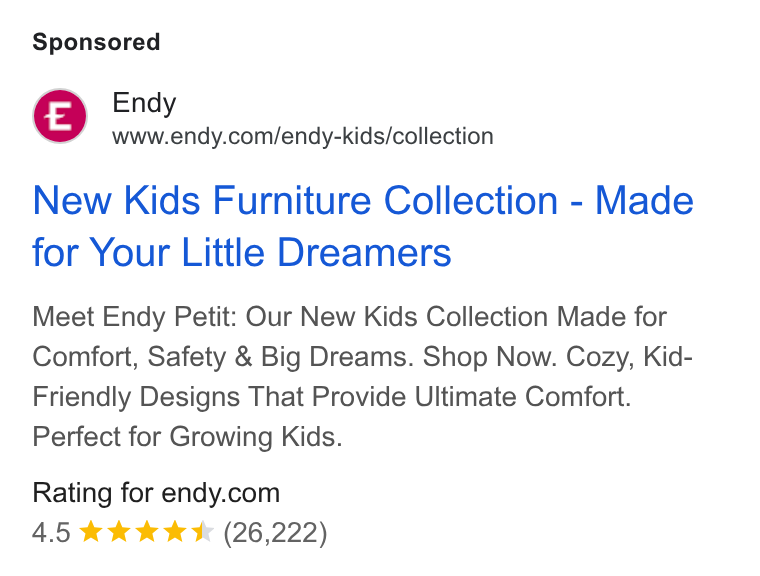760x576 pixels.
Task: Click the second gold rating star
Action: tap(118, 531)
